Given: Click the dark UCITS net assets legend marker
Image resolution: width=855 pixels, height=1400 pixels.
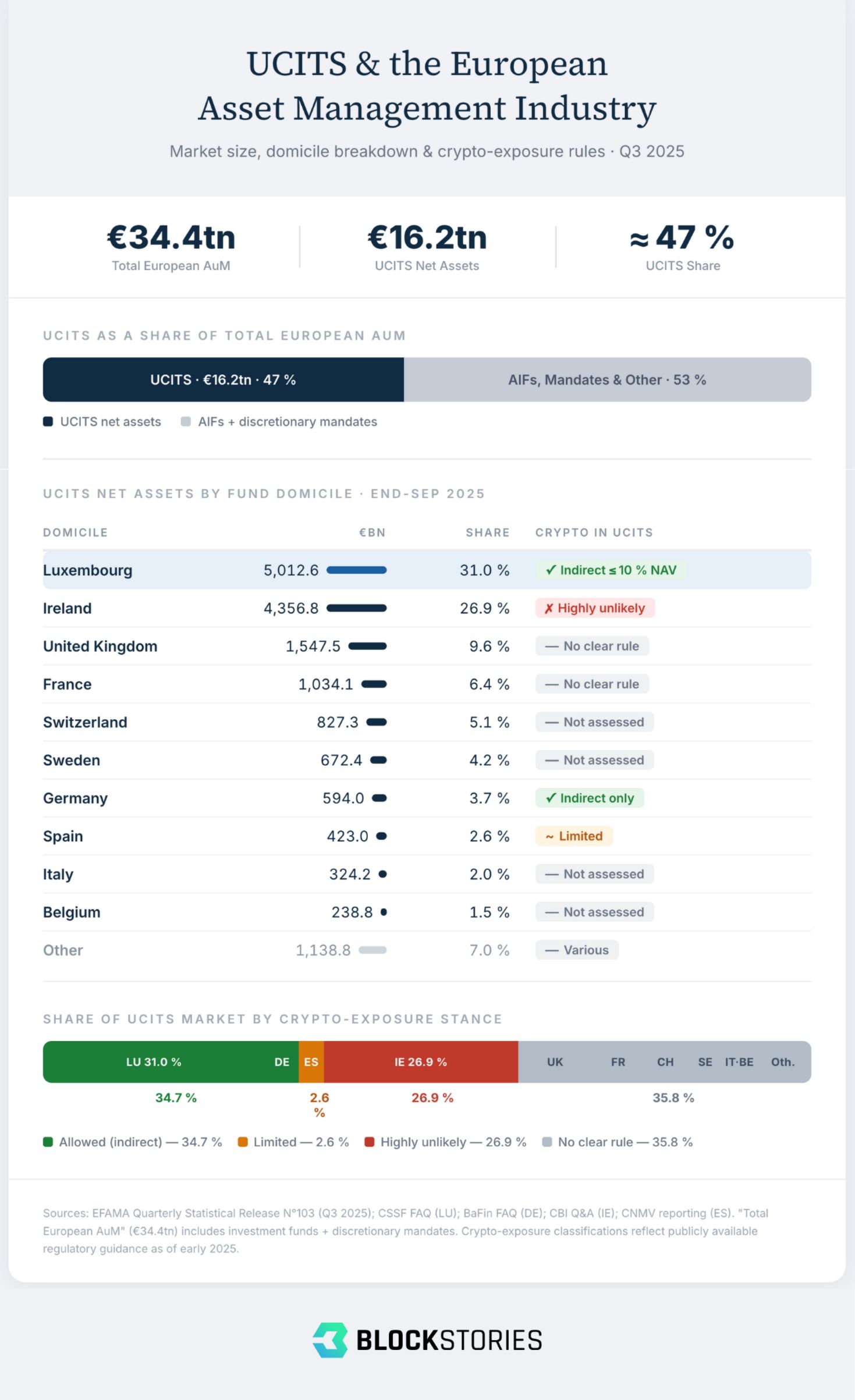Looking at the screenshot, I should (x=48, y=421).
